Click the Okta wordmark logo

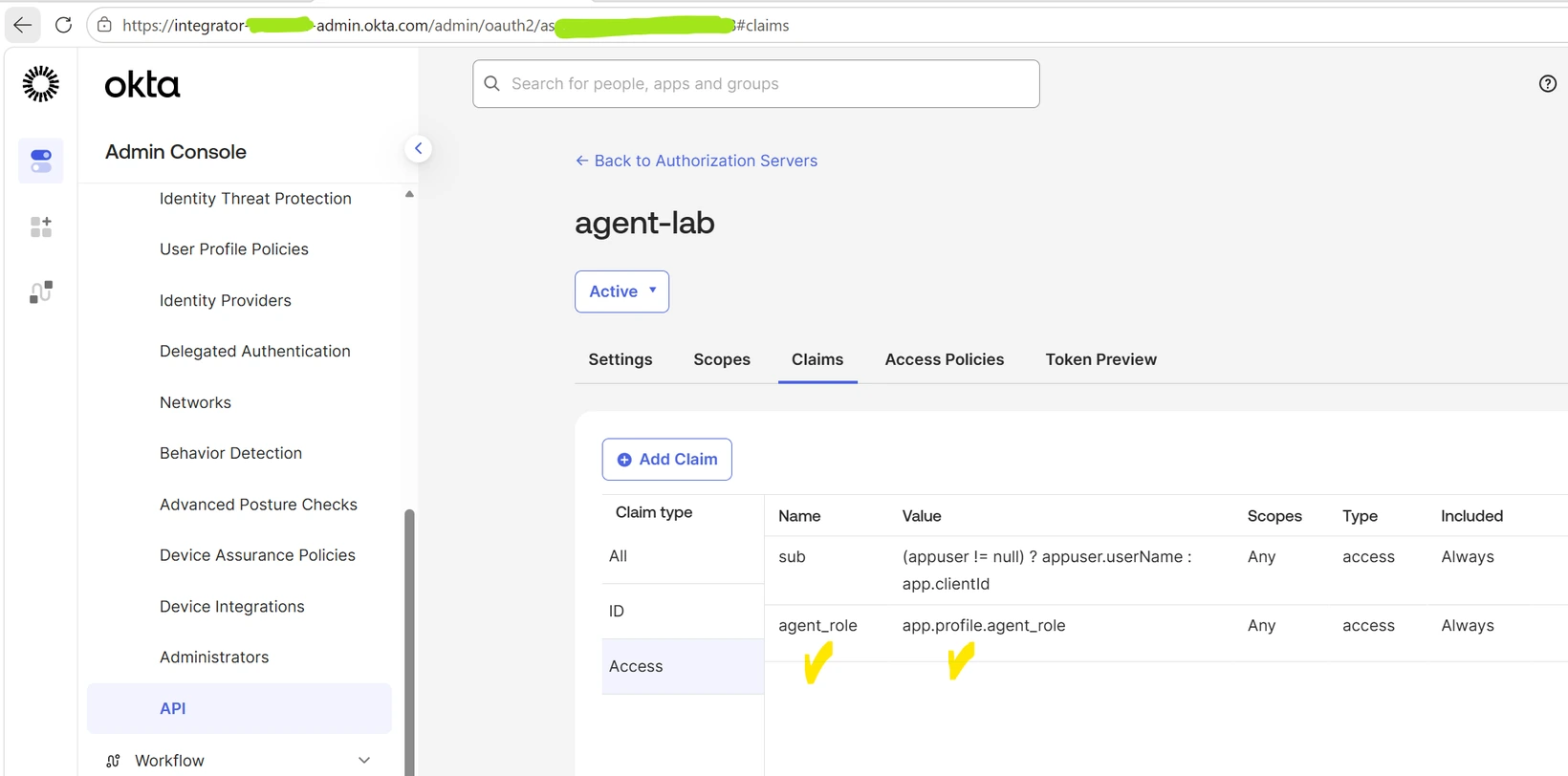coord(142,85)
